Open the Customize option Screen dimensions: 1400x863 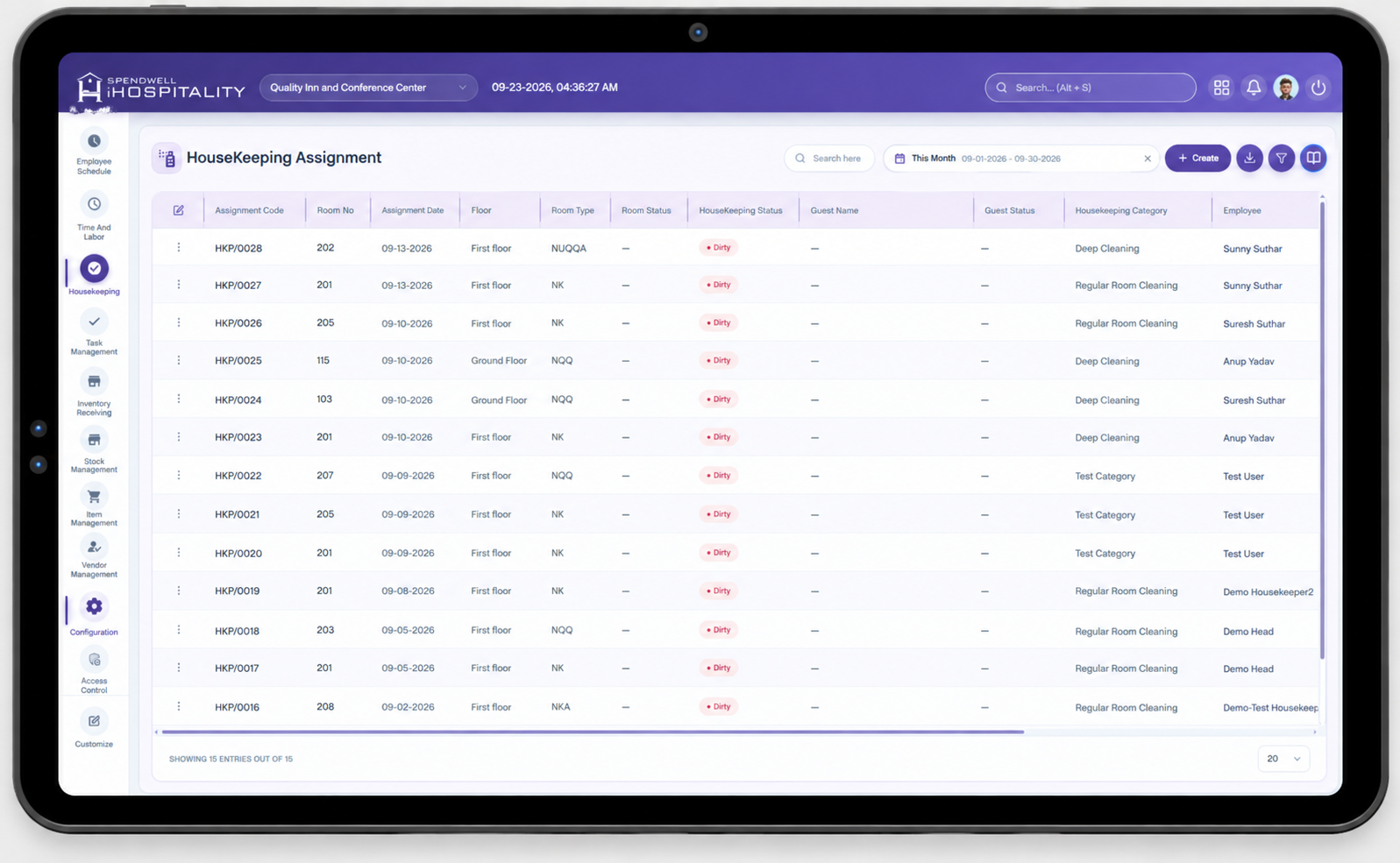pyautogui.click(x=94, y=729)
